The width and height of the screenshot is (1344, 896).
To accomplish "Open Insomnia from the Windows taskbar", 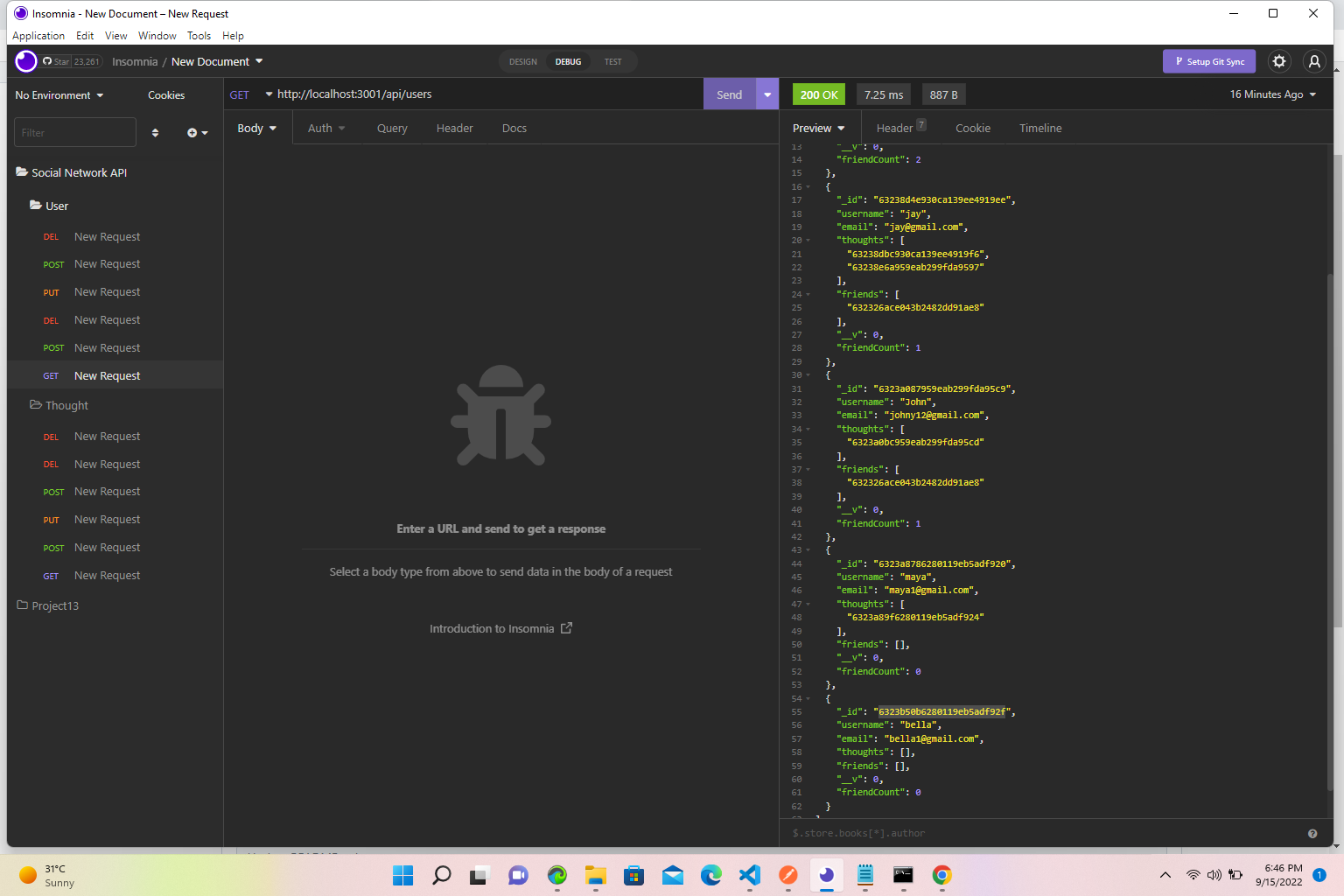I will point(826,876).
